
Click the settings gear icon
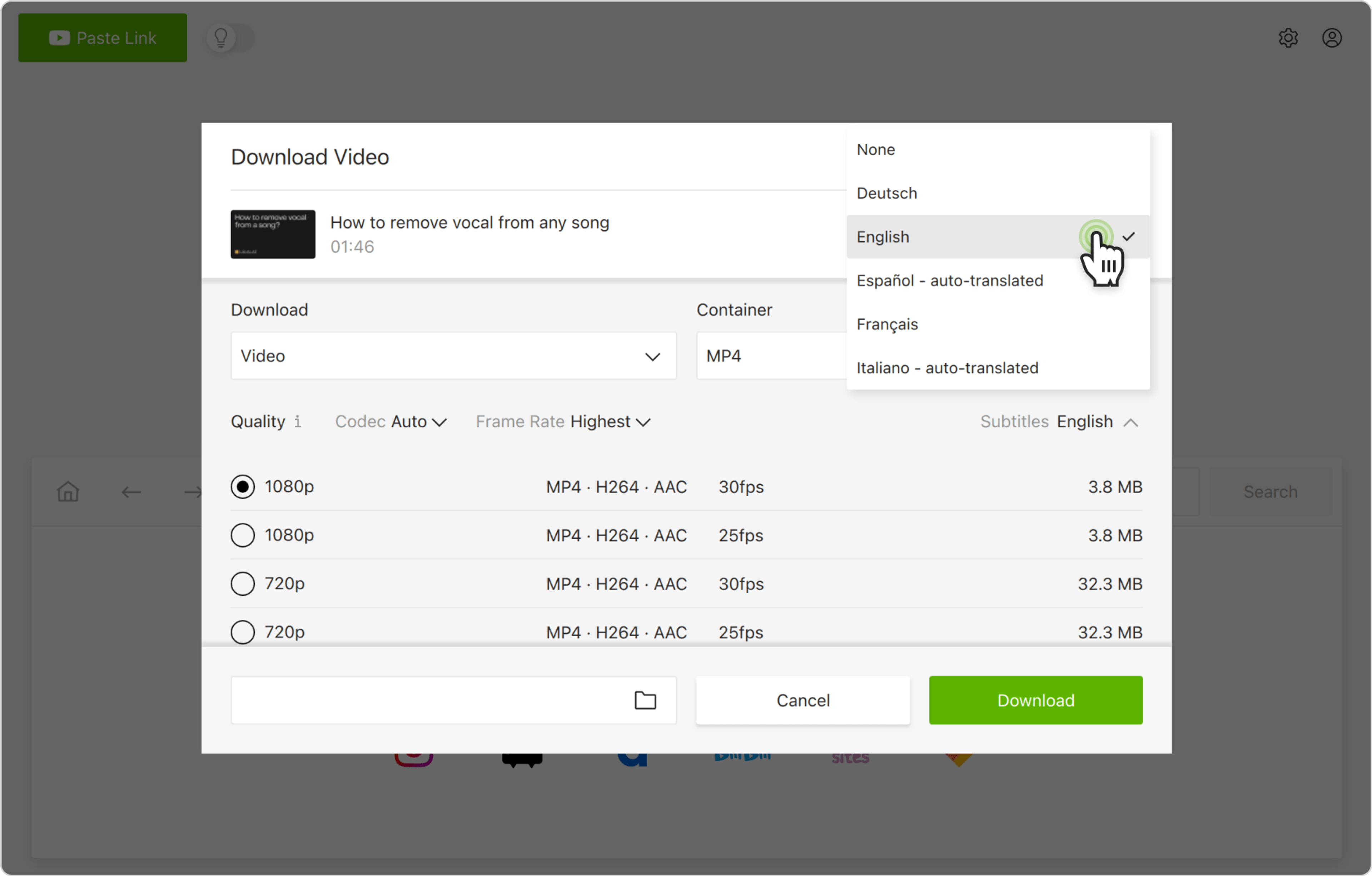(1288, 38)
